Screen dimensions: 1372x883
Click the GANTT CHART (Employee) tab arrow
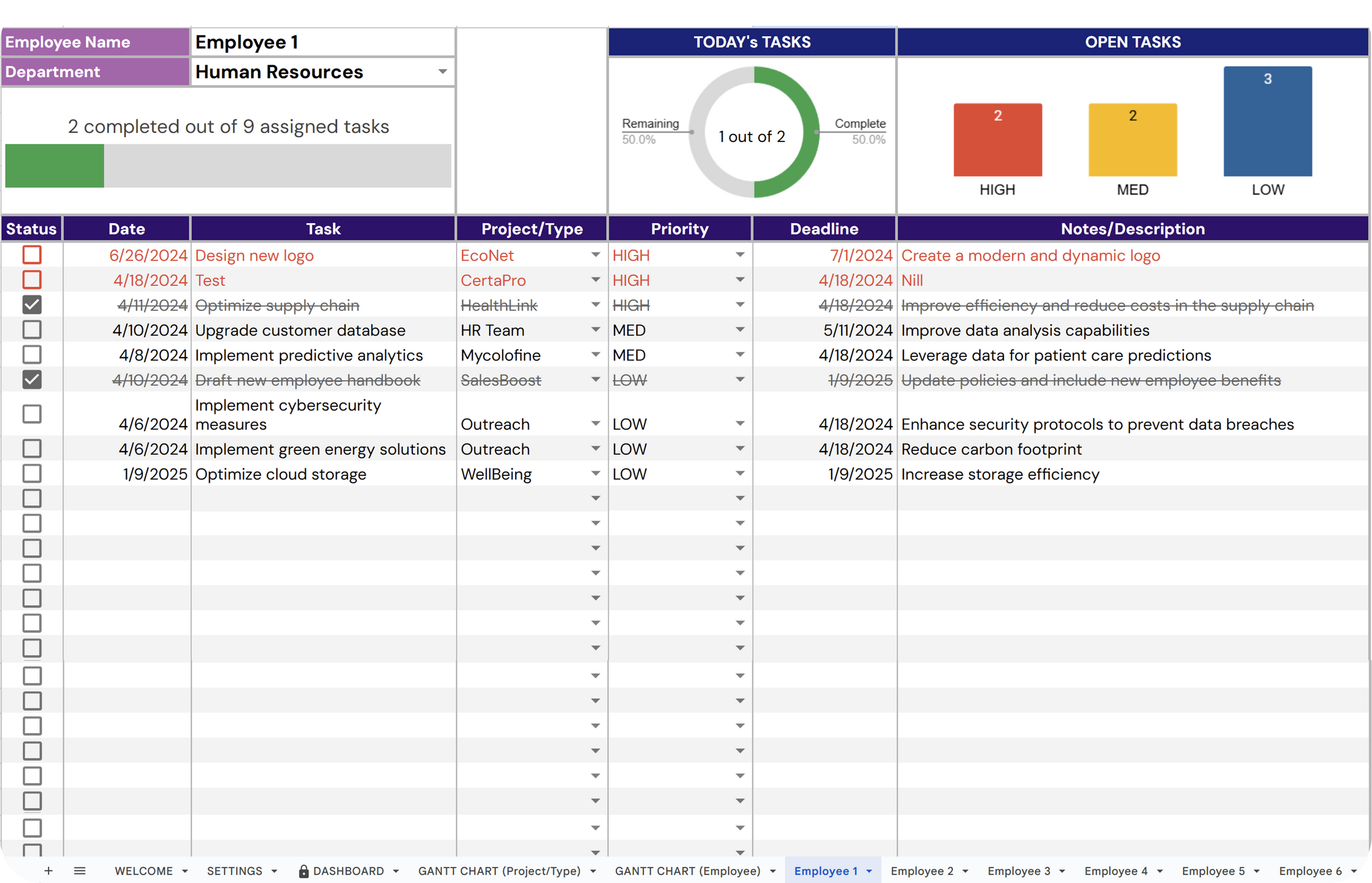pos(773,871)
